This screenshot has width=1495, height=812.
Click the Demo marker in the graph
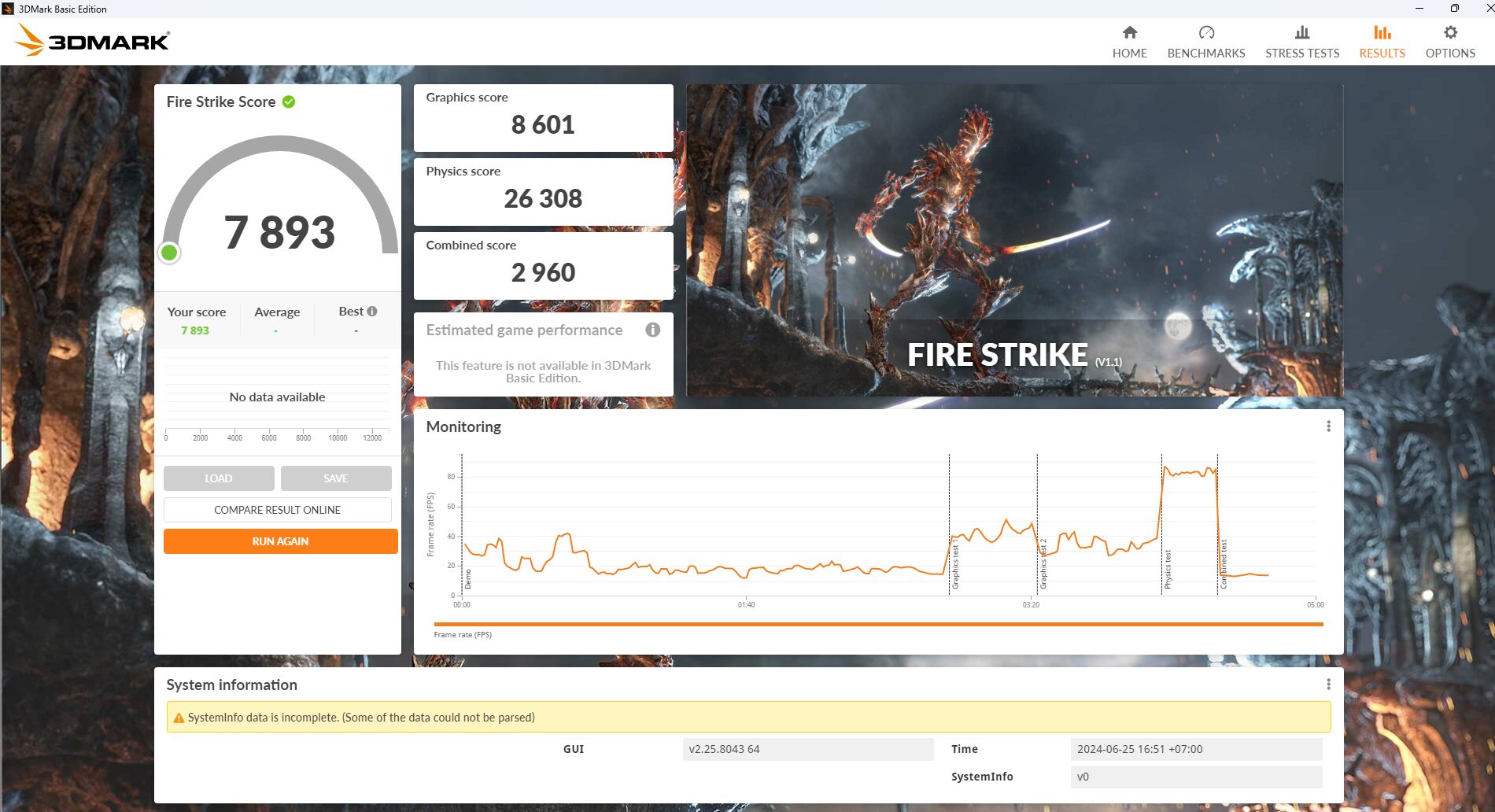[468, 579]
